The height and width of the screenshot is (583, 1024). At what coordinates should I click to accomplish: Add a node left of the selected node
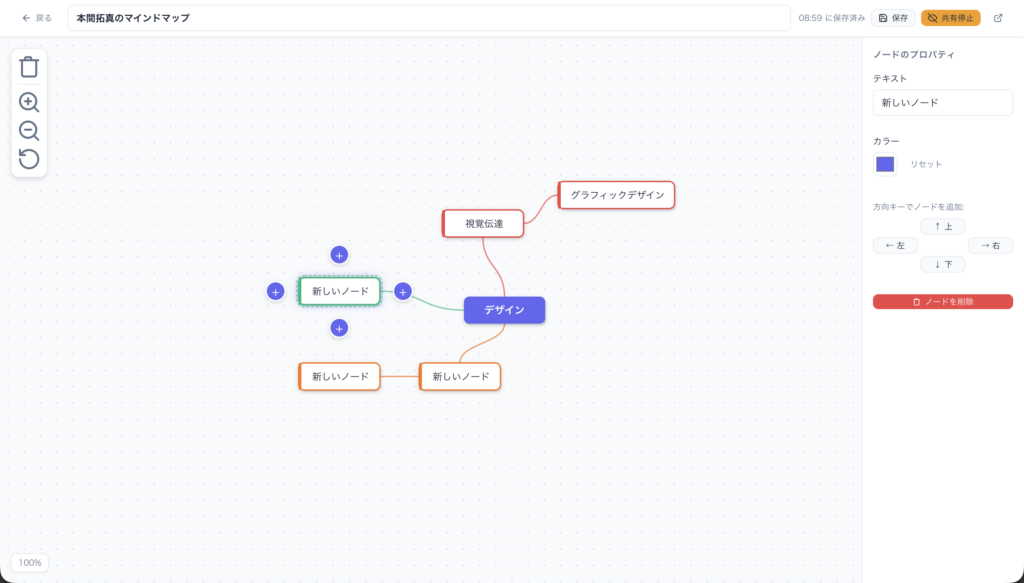(x=276, y=291)
